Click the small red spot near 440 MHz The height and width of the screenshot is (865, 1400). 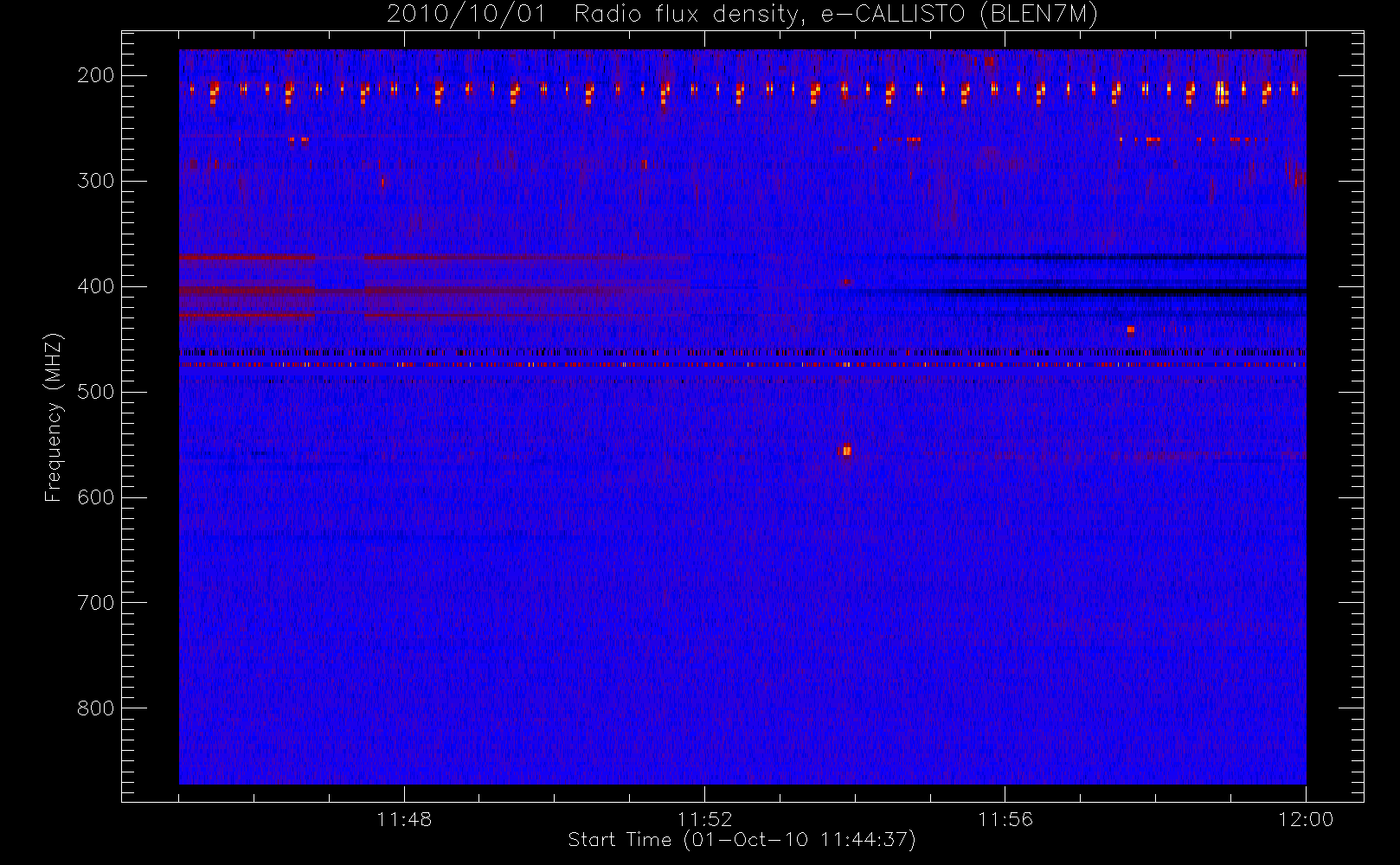[x=1130, y=330]
